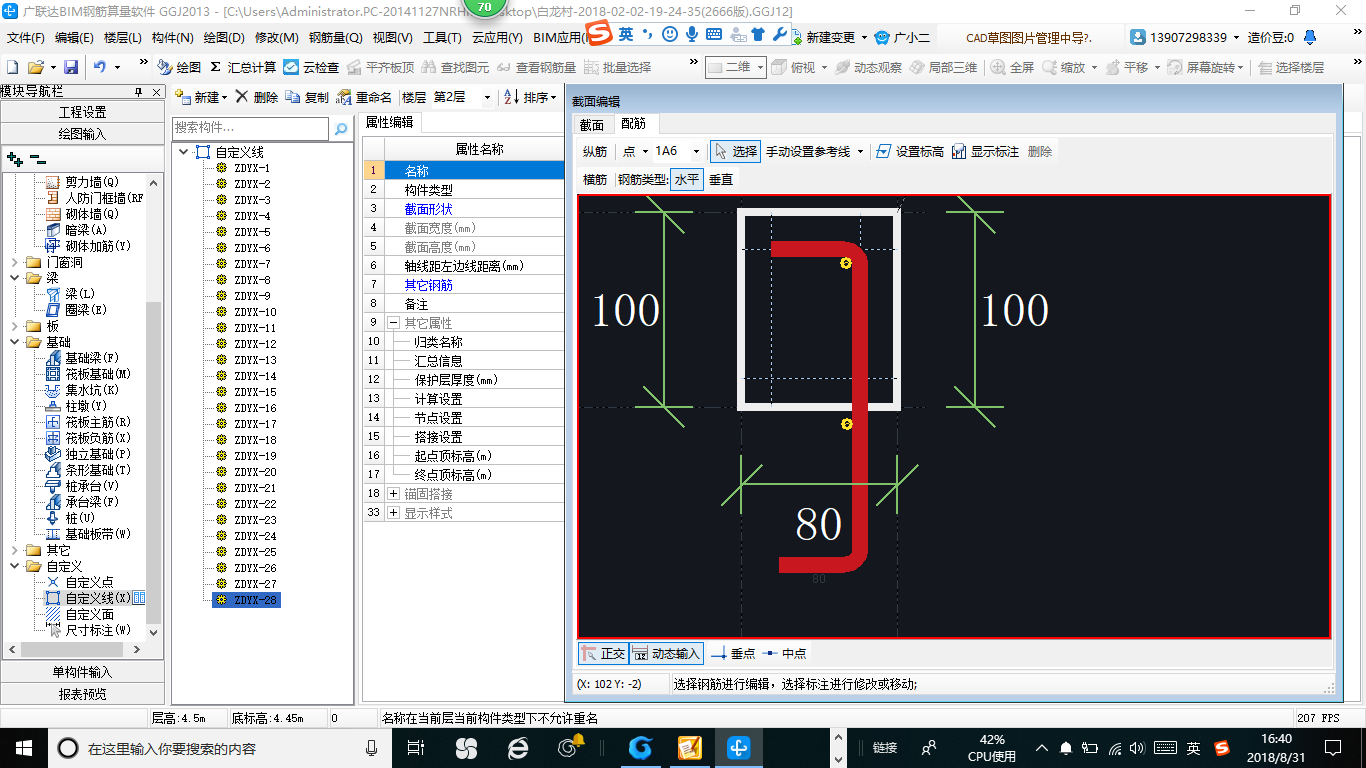Switch to the 配筋 tab
Screen dimensions: 1366x768
(633, 124)
